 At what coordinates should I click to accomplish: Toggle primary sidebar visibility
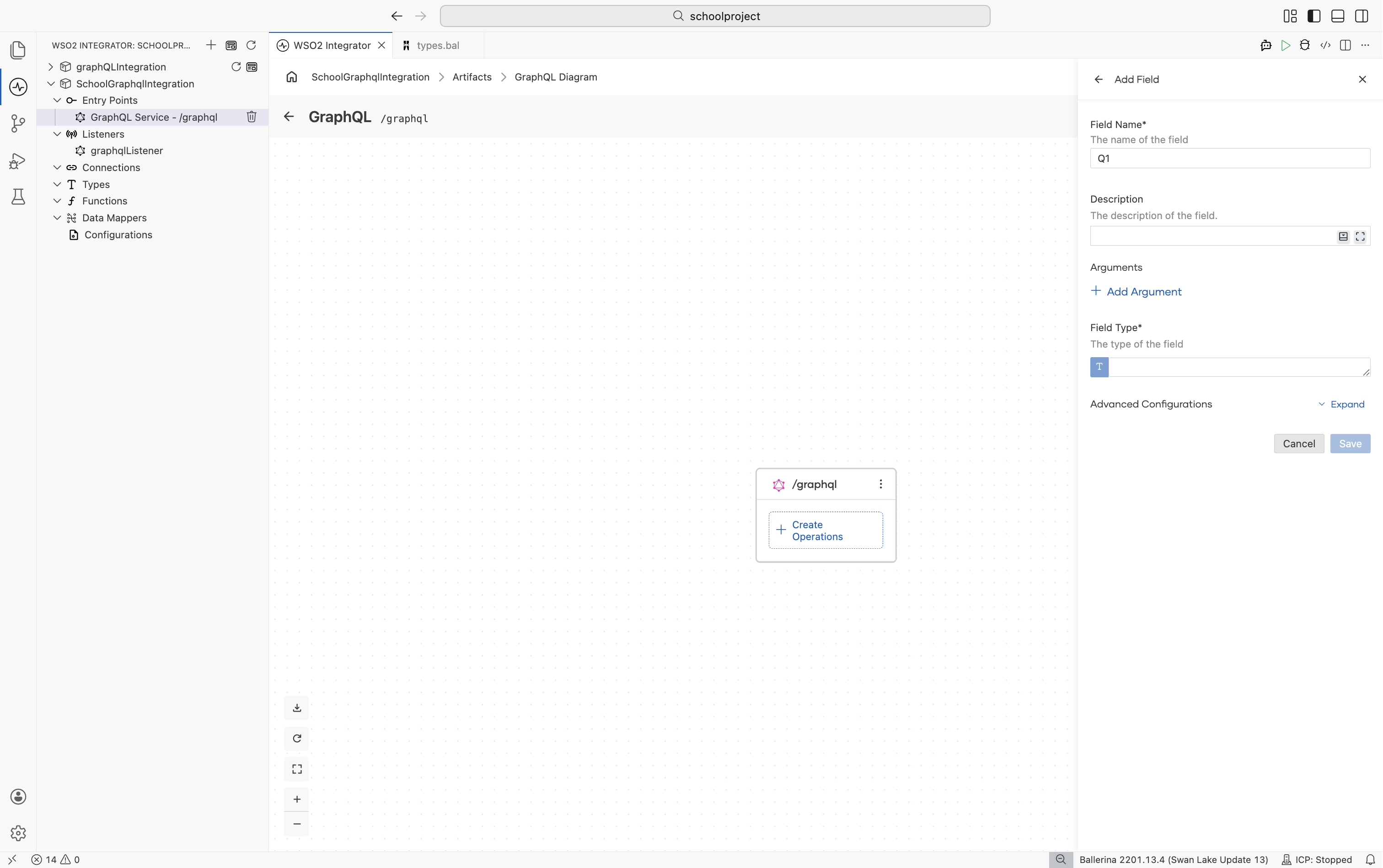[1314, 16]
